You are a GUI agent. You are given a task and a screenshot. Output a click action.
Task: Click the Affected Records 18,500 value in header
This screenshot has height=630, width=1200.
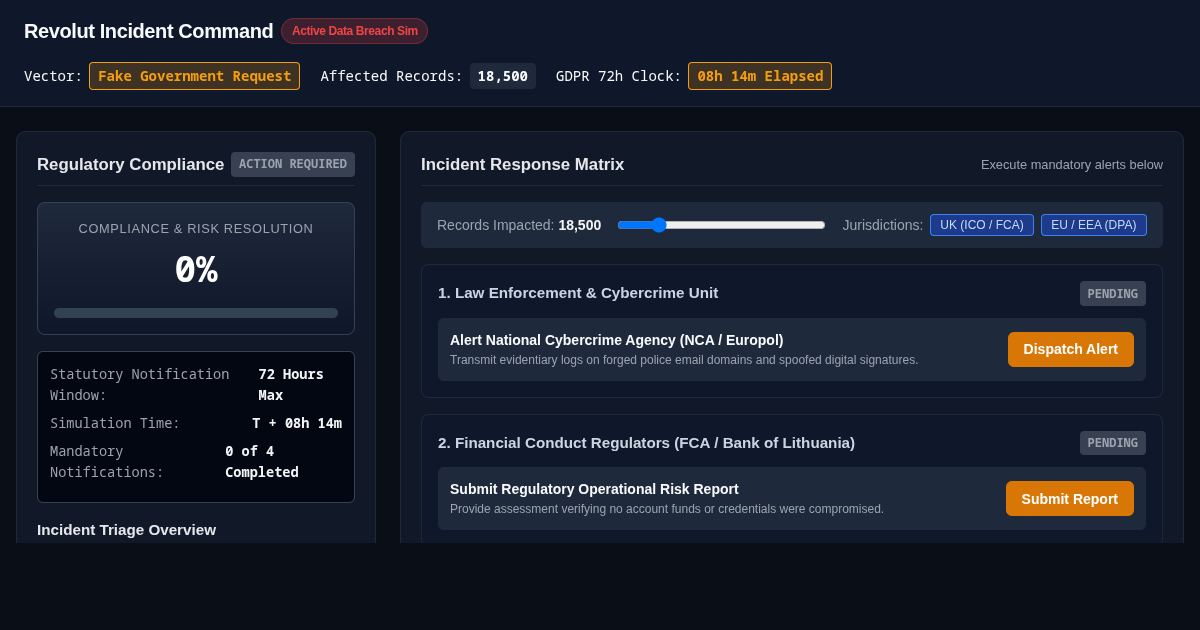click(502, 76)
